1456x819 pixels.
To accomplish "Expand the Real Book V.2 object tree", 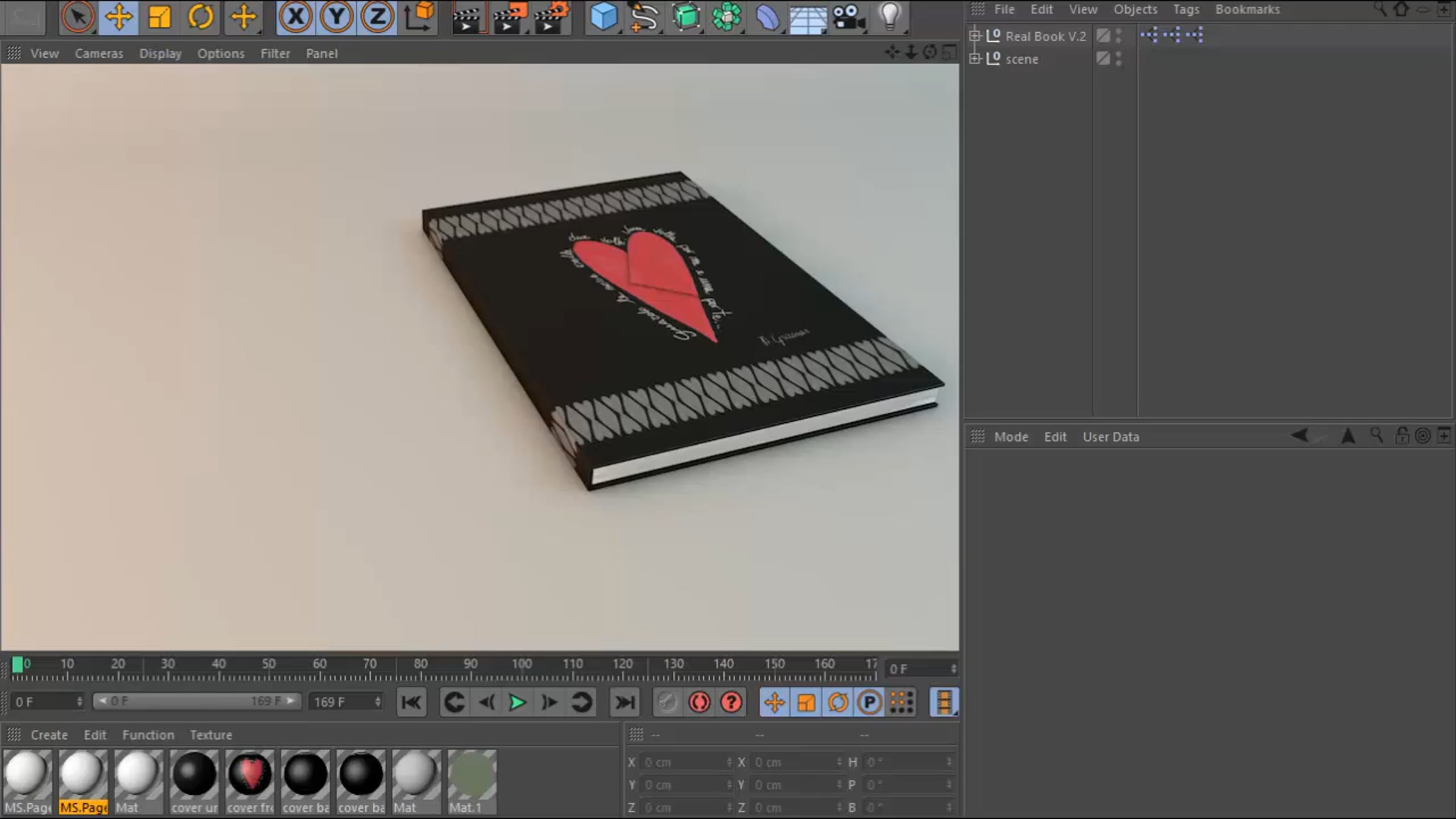I will pos(975,36).
